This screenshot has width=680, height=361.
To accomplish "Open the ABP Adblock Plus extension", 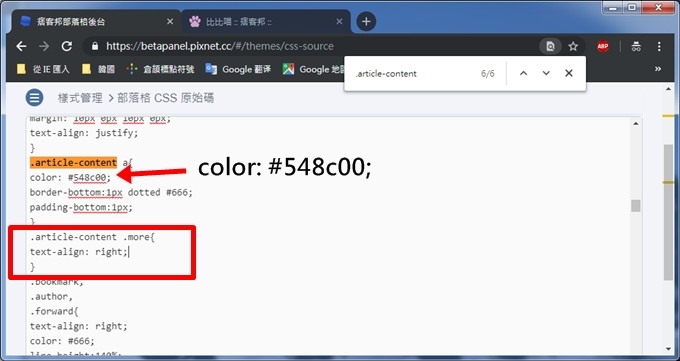I will point(603,46).
